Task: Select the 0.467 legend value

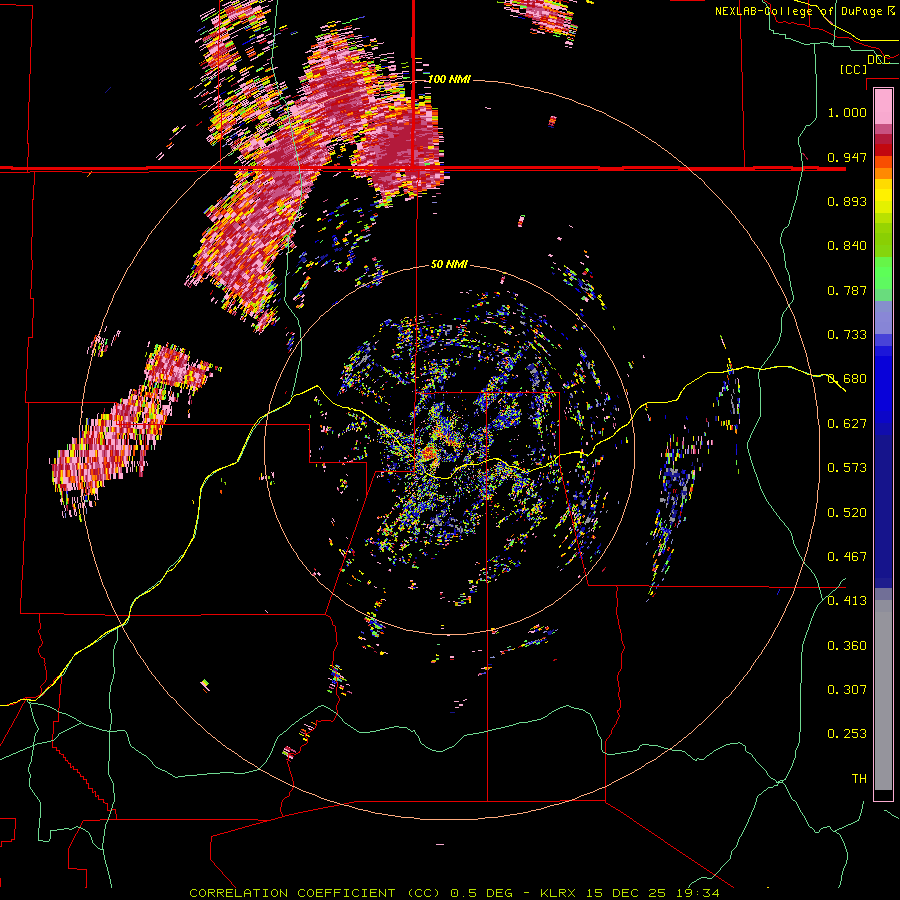Action: [x=847, y=557]
